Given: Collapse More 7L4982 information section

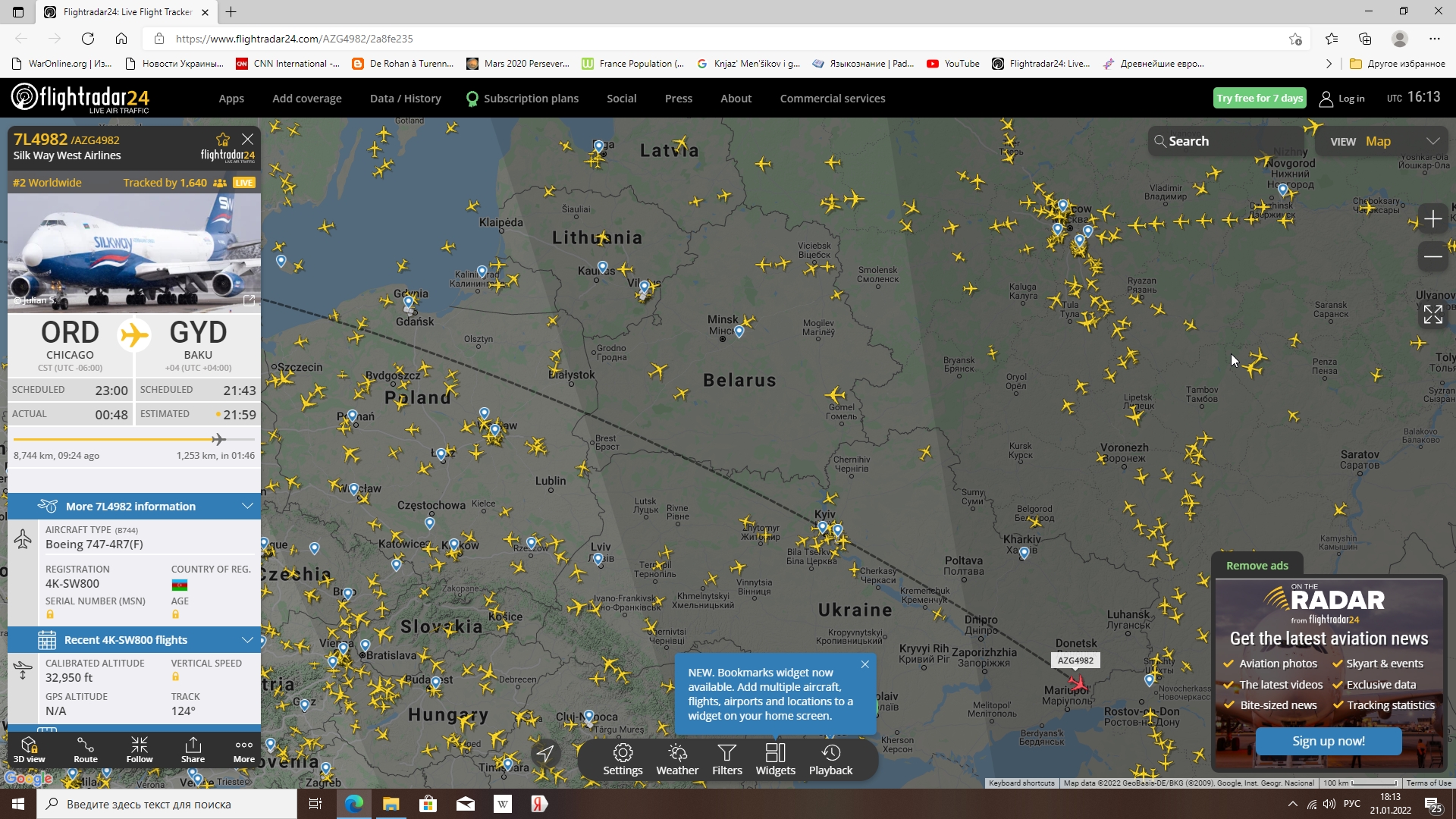Looking at the screenshot, I should pyautogui.click(x=247, y=506).
